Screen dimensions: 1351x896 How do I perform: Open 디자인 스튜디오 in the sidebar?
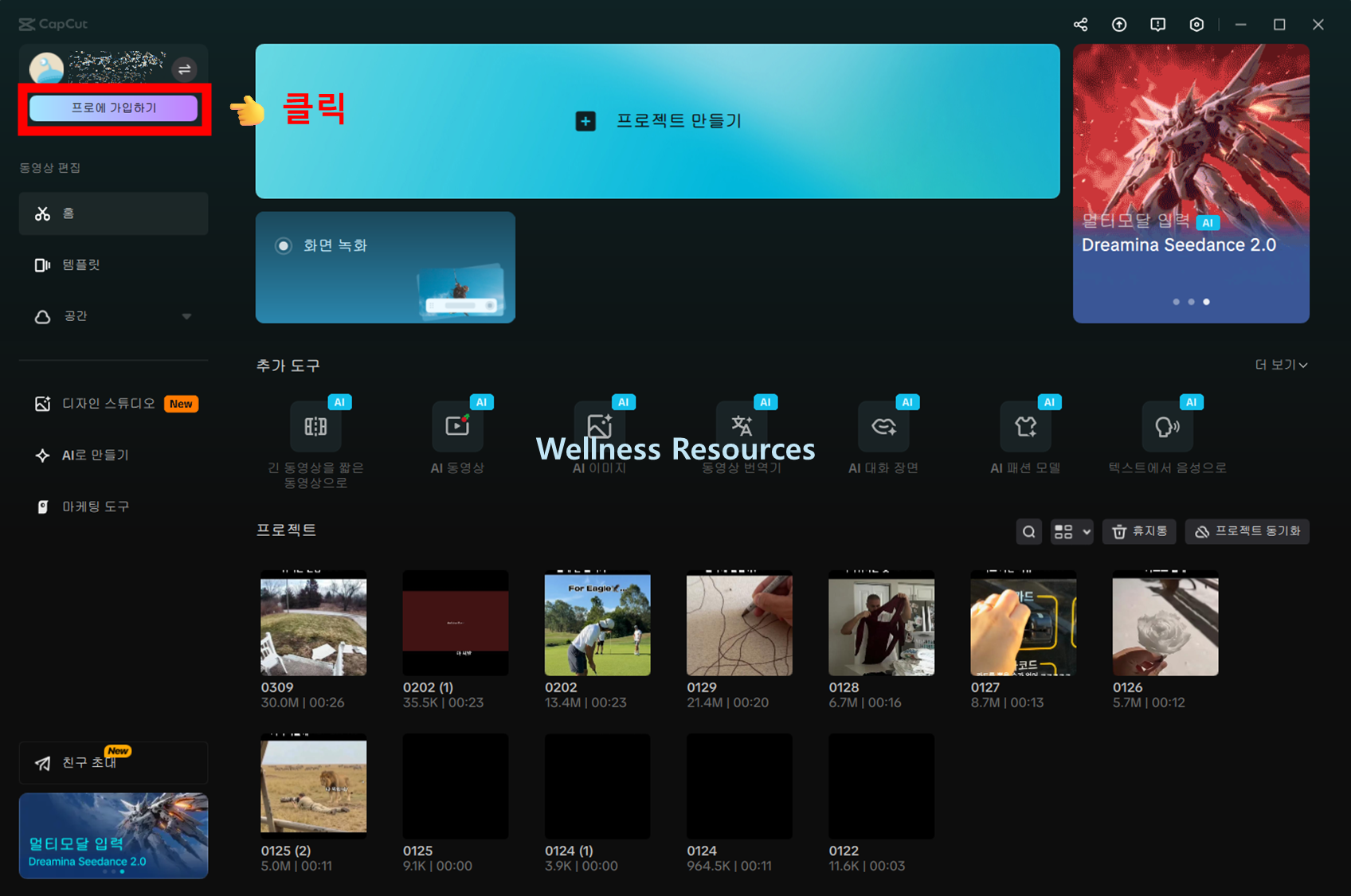click(114, 404)
